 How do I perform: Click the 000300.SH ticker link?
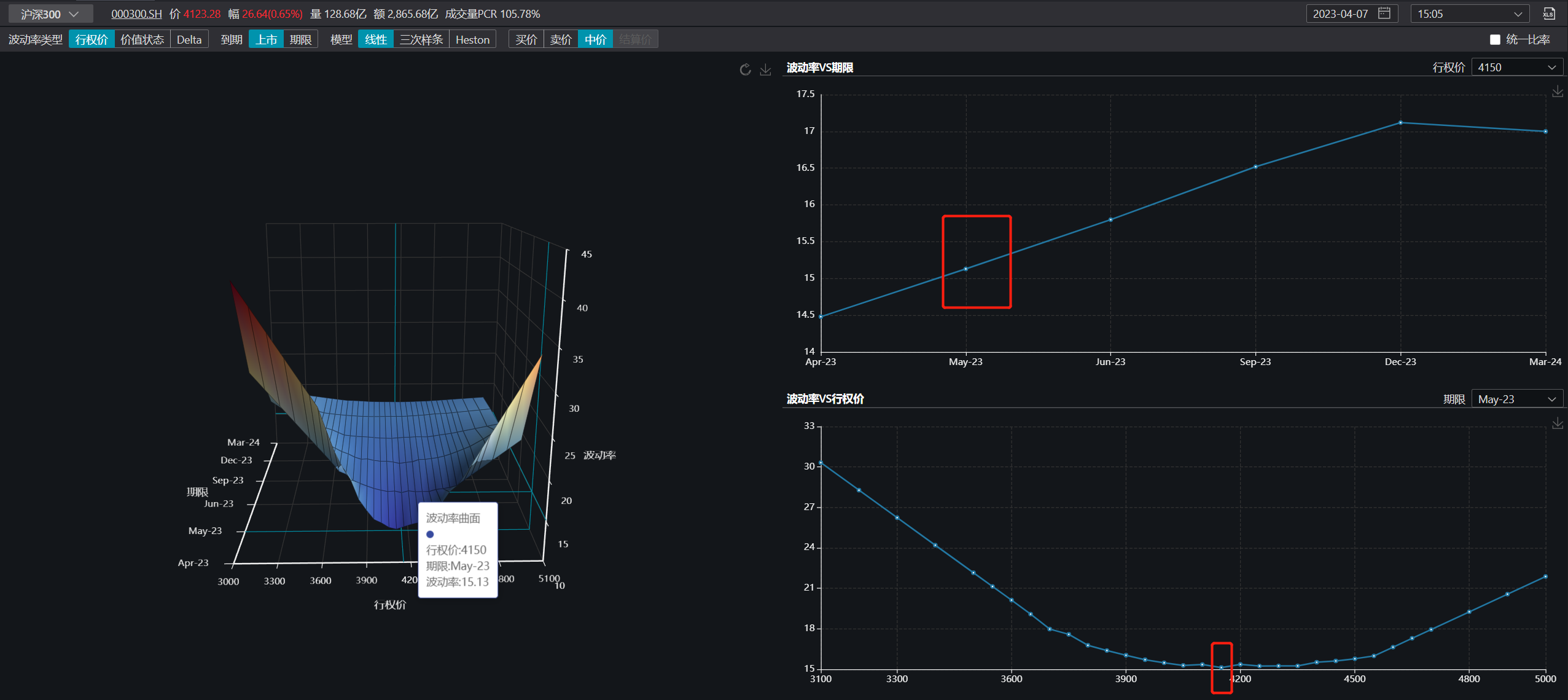[x=136, y=14]
